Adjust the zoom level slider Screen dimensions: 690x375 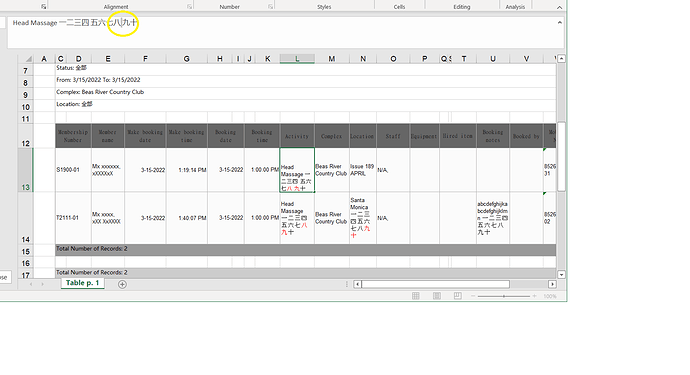[504, 296]
